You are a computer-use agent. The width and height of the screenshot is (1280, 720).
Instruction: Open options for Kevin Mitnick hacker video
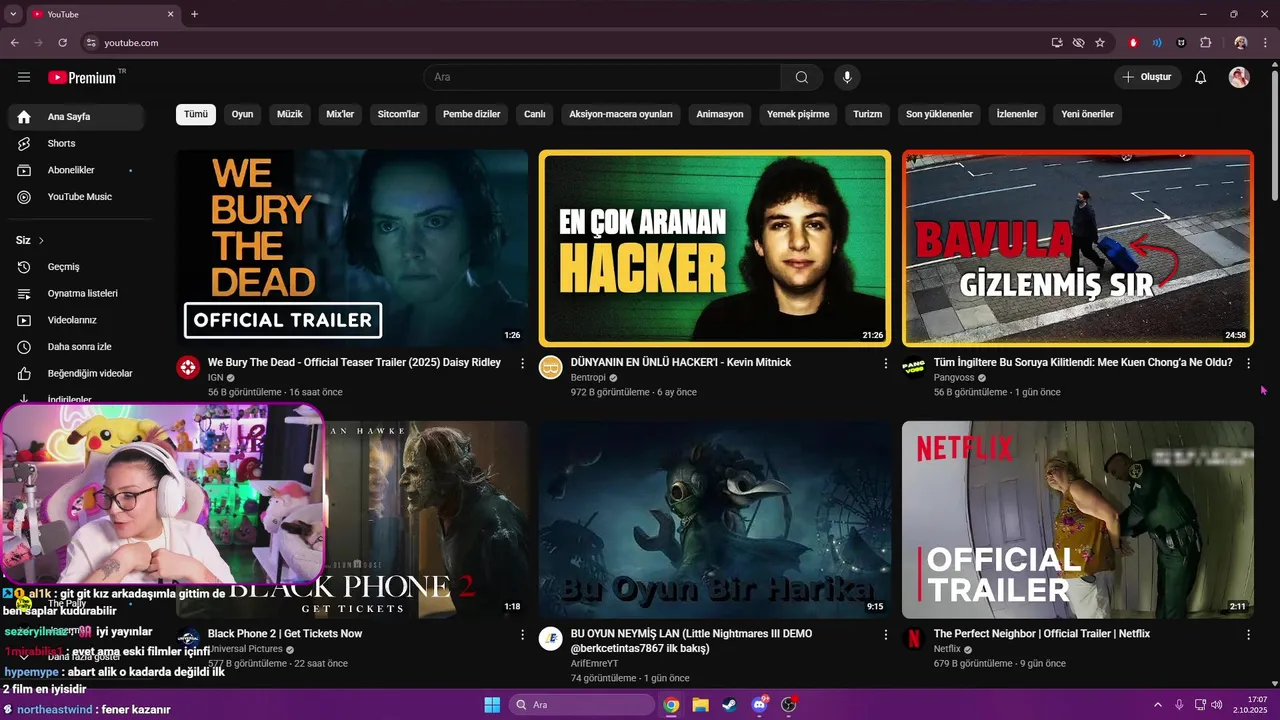pos(885,363)
